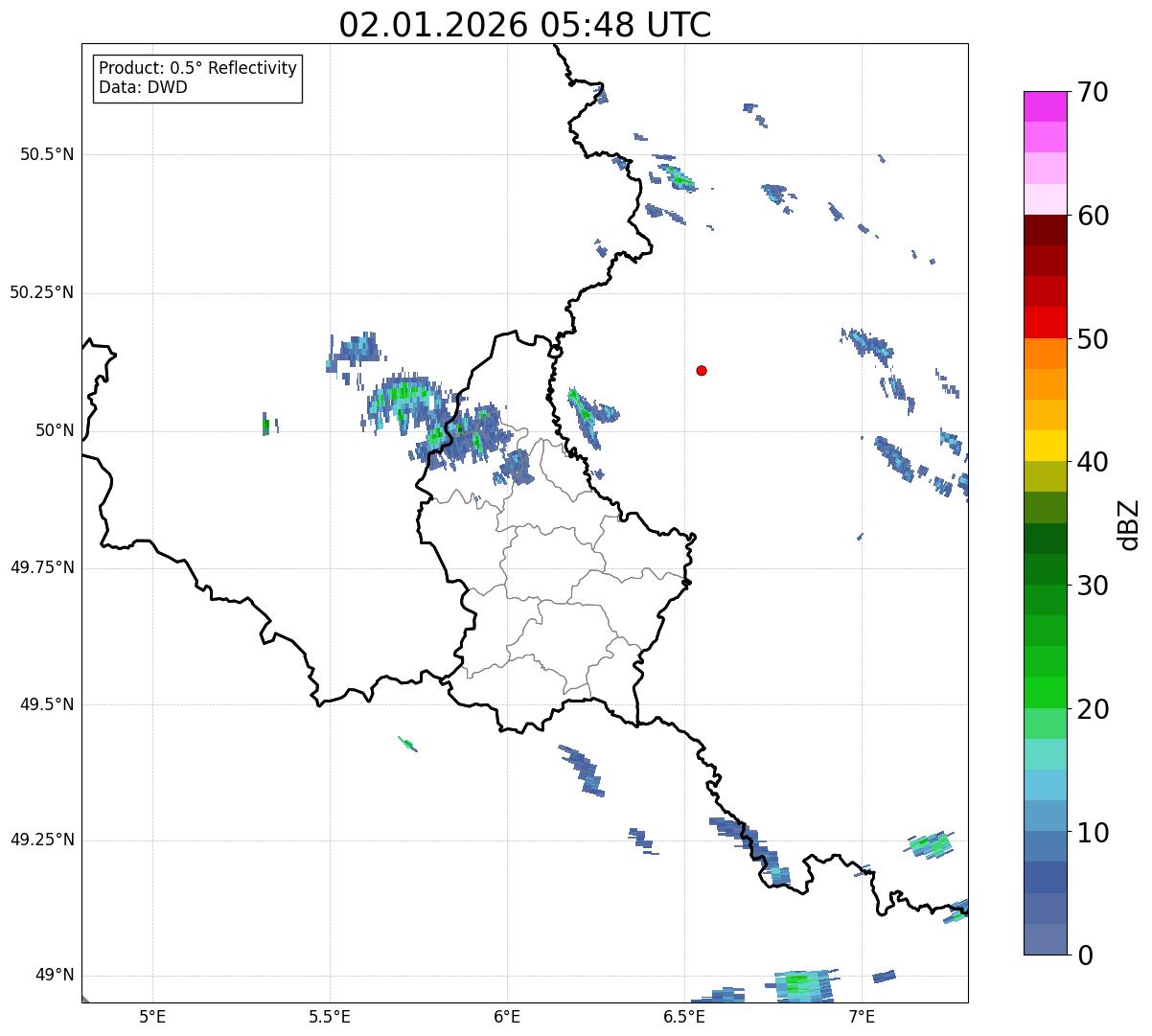Screen dimensions: 1152x1036
Task: Pick the bright green swatch above 20
Action: point(1046,693)
